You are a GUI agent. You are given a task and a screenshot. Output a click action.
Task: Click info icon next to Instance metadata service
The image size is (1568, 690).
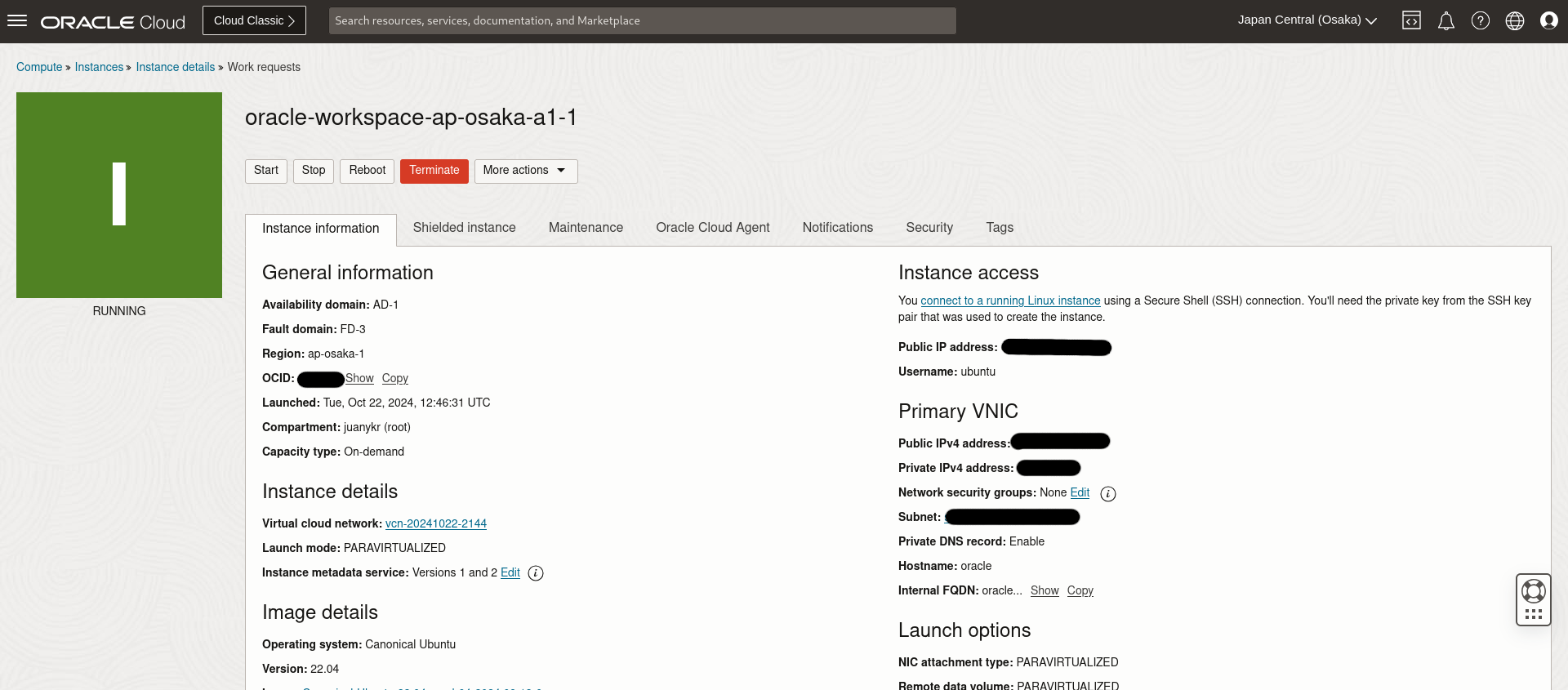(536, 573)
